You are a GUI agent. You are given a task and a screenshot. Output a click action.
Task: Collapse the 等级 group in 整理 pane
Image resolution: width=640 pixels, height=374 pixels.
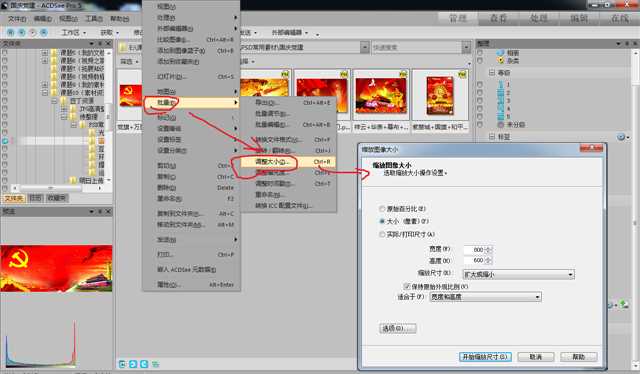492,72
